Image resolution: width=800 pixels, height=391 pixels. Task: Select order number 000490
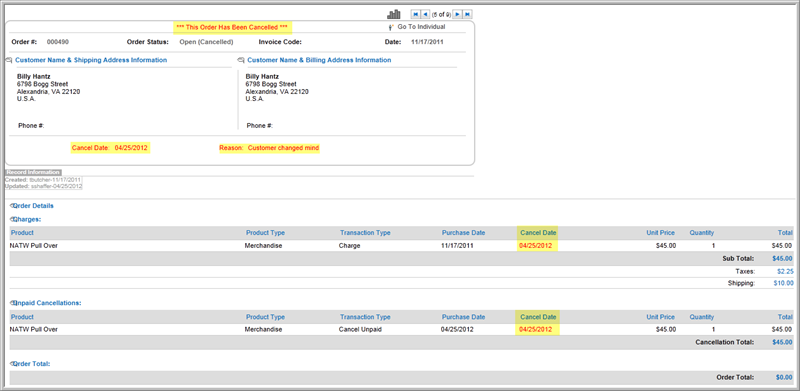[58, 42]
